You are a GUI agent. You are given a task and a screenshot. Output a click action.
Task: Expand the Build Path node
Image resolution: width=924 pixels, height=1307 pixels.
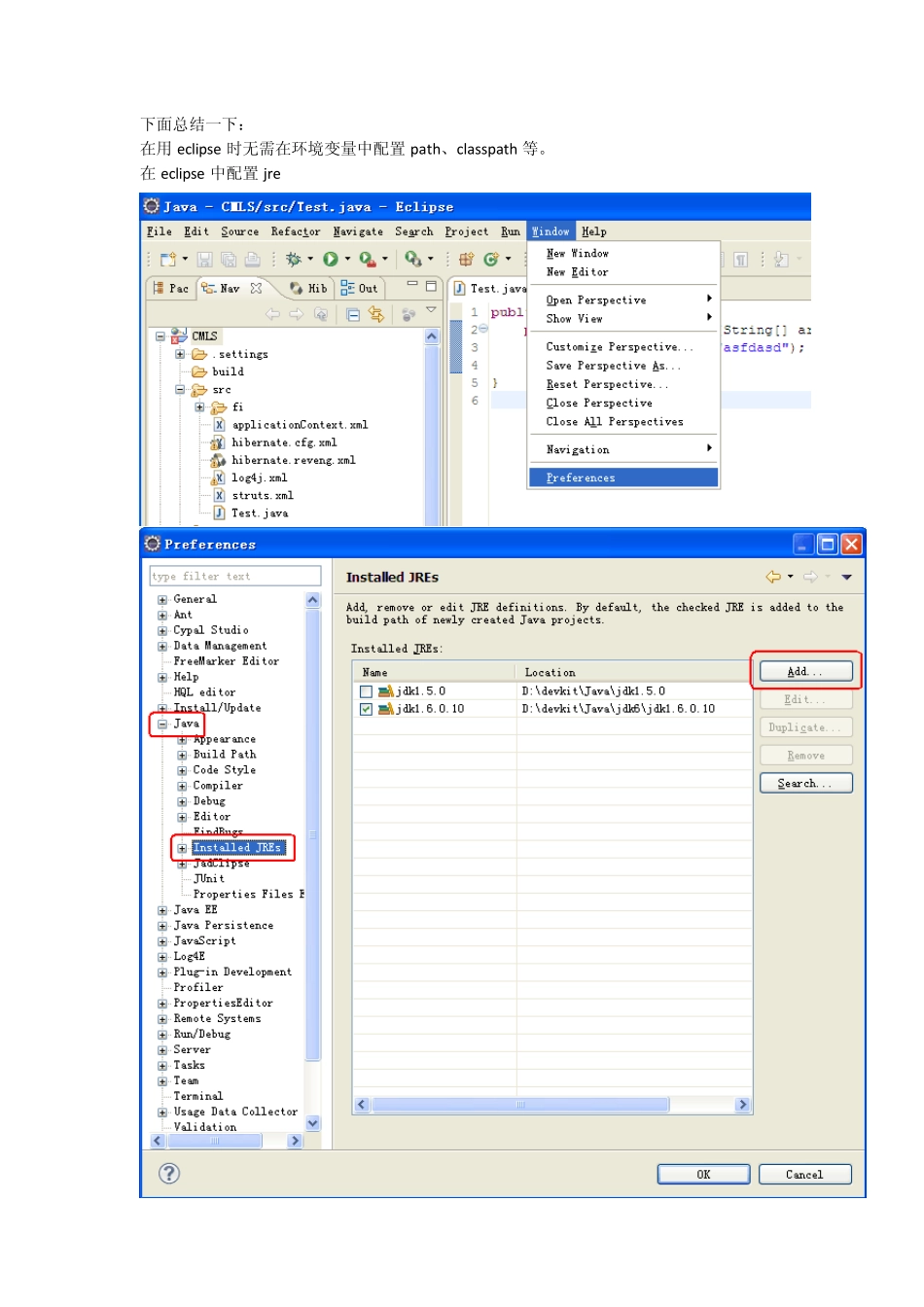coord(182,755)
